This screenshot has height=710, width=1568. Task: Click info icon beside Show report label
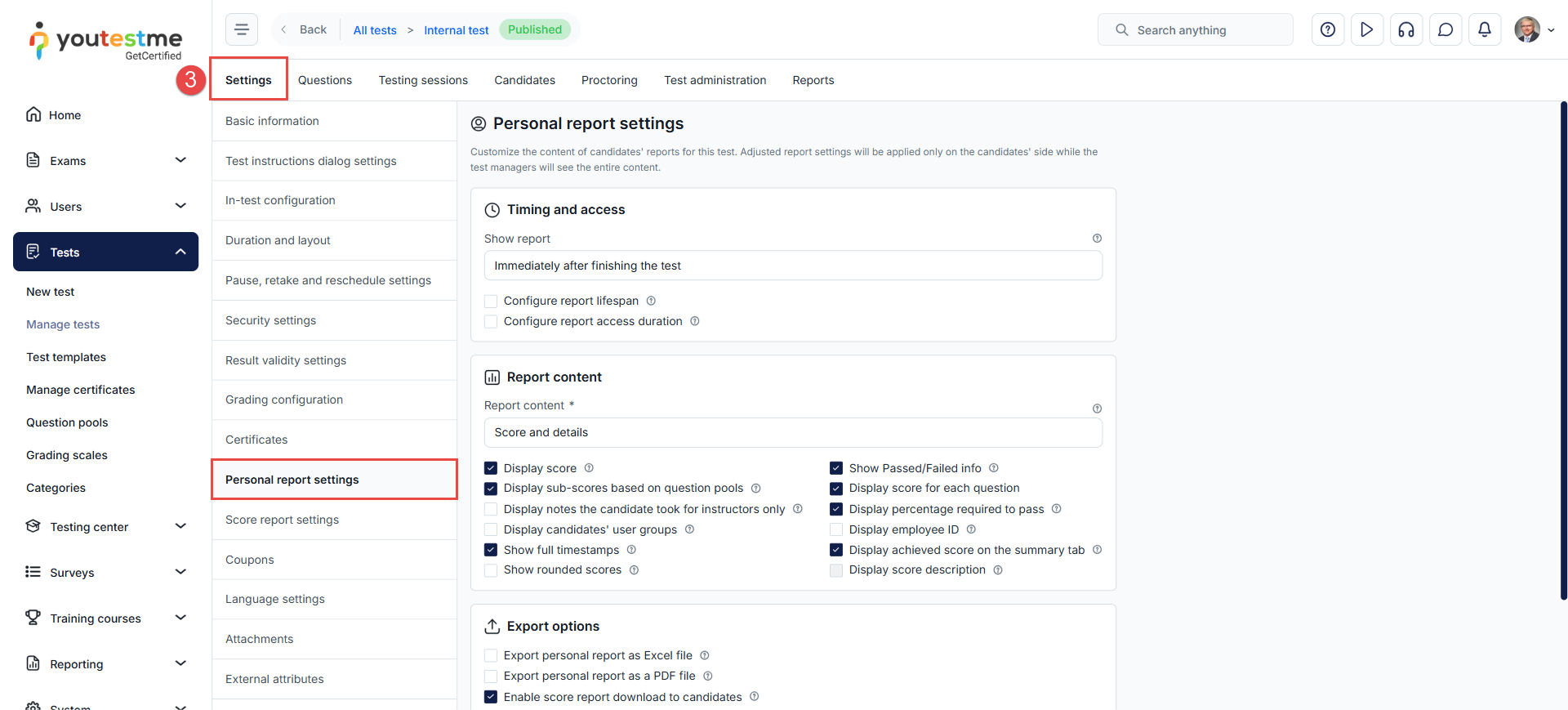pyautogui.click(x=1097, y=239)
